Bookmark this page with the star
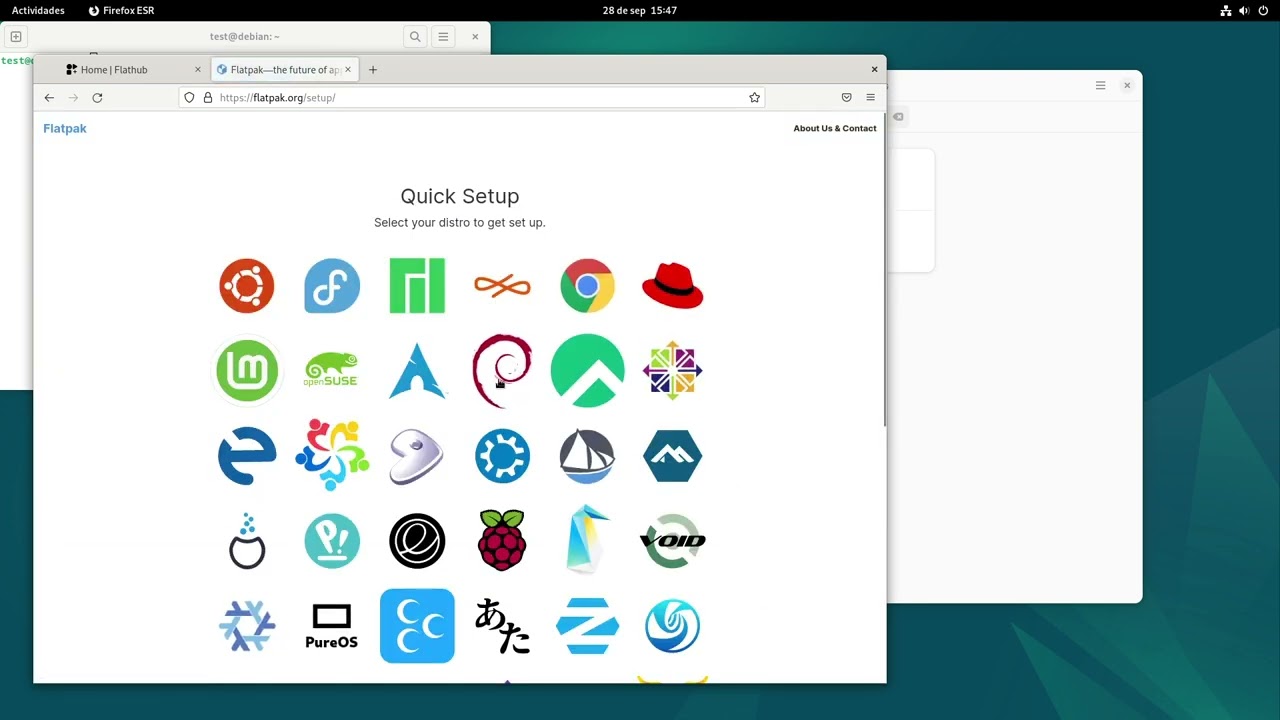The width and height of the screenshot is (1280, 720). [x=755, y=97]
